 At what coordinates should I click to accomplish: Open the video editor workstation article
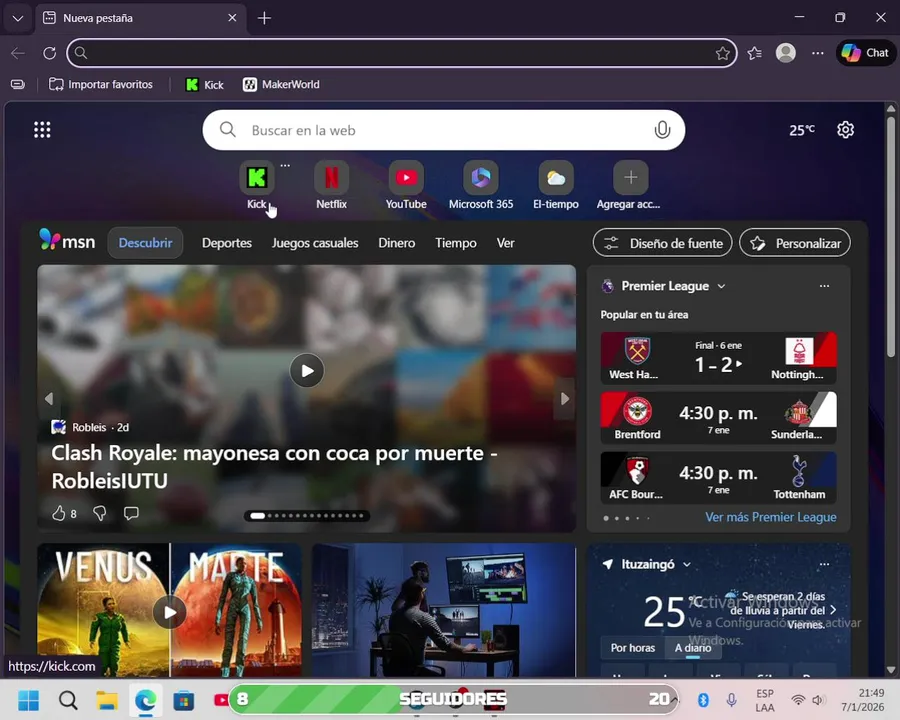pos(443,610)
